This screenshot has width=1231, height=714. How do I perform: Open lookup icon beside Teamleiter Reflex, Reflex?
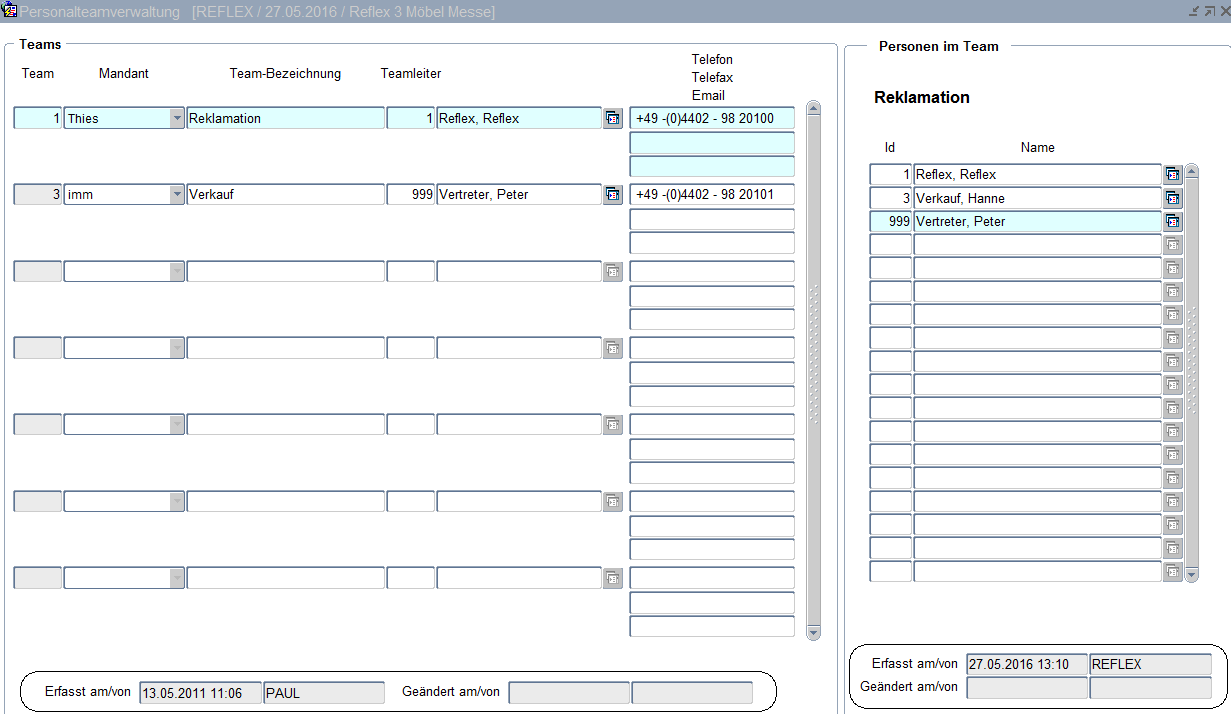[612, 119]
